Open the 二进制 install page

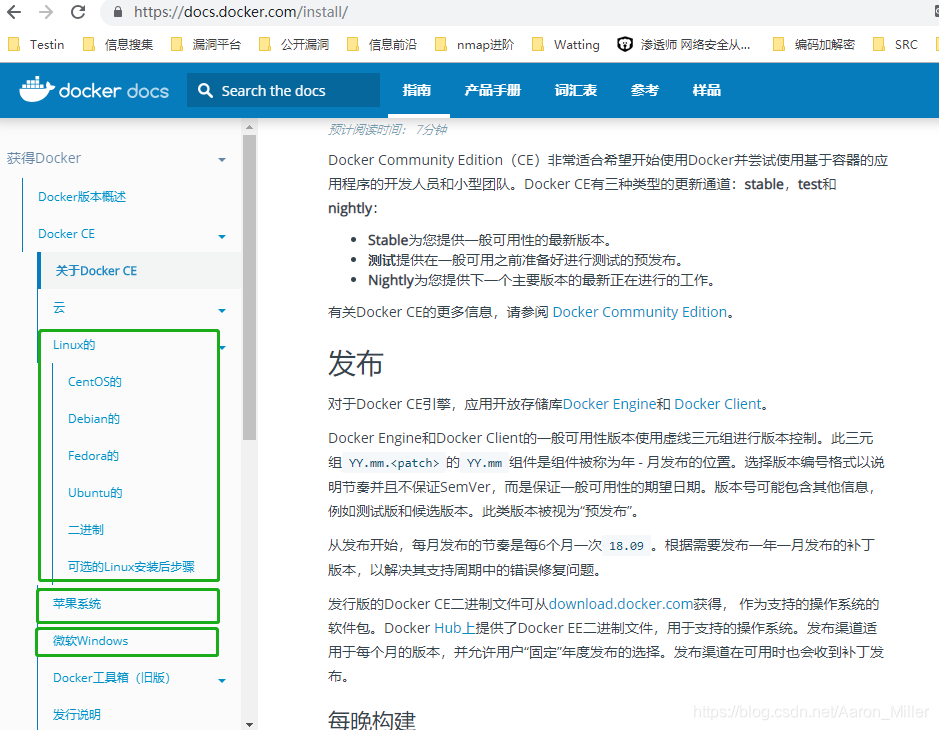(86, 530)
